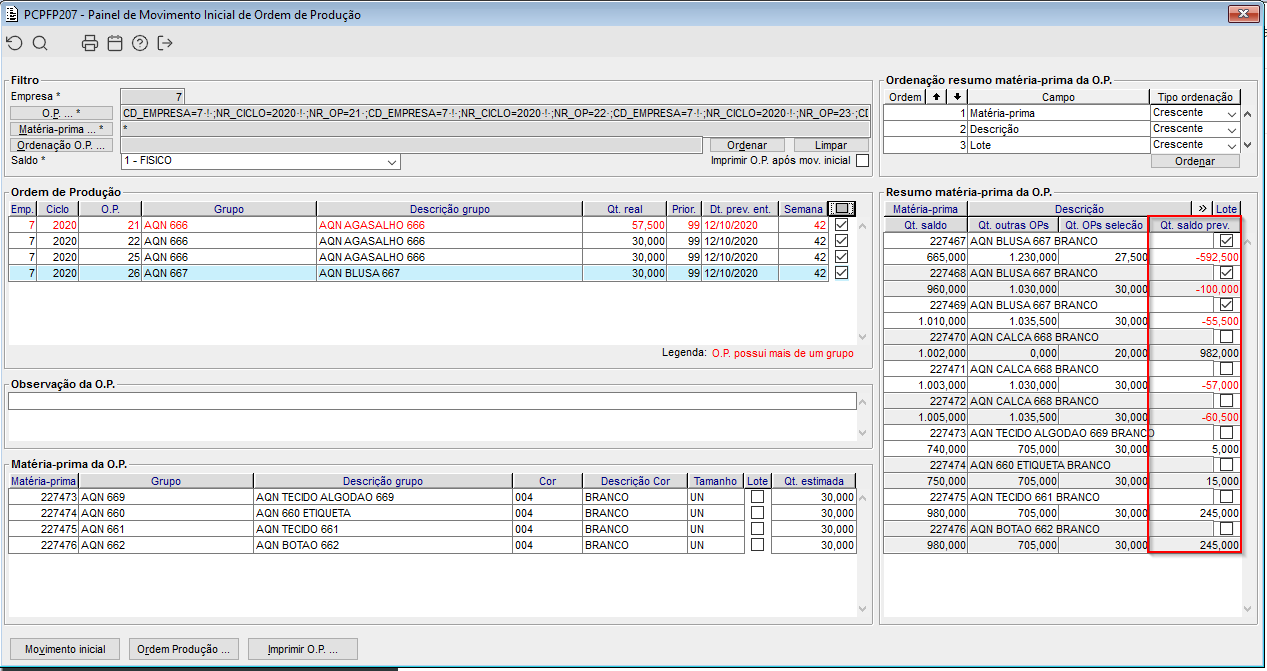This screenshot has width=1267, height=671.
Task: Click the Resumo matéria-prima list vertical scrollbar
Action: pyautogui.click(x=1248, y=425)
